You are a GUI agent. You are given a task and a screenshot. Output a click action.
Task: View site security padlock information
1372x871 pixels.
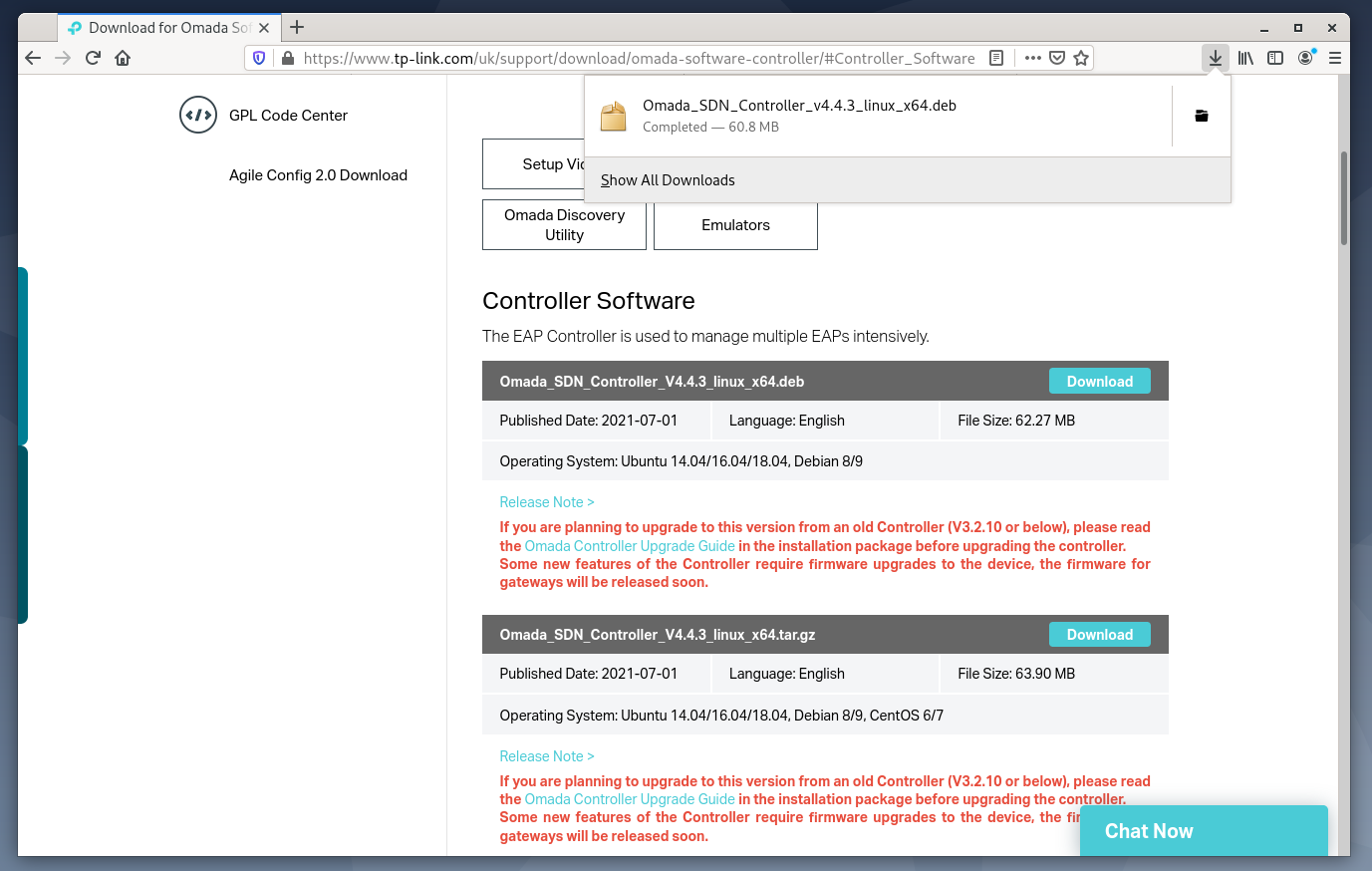click(288, 58)
